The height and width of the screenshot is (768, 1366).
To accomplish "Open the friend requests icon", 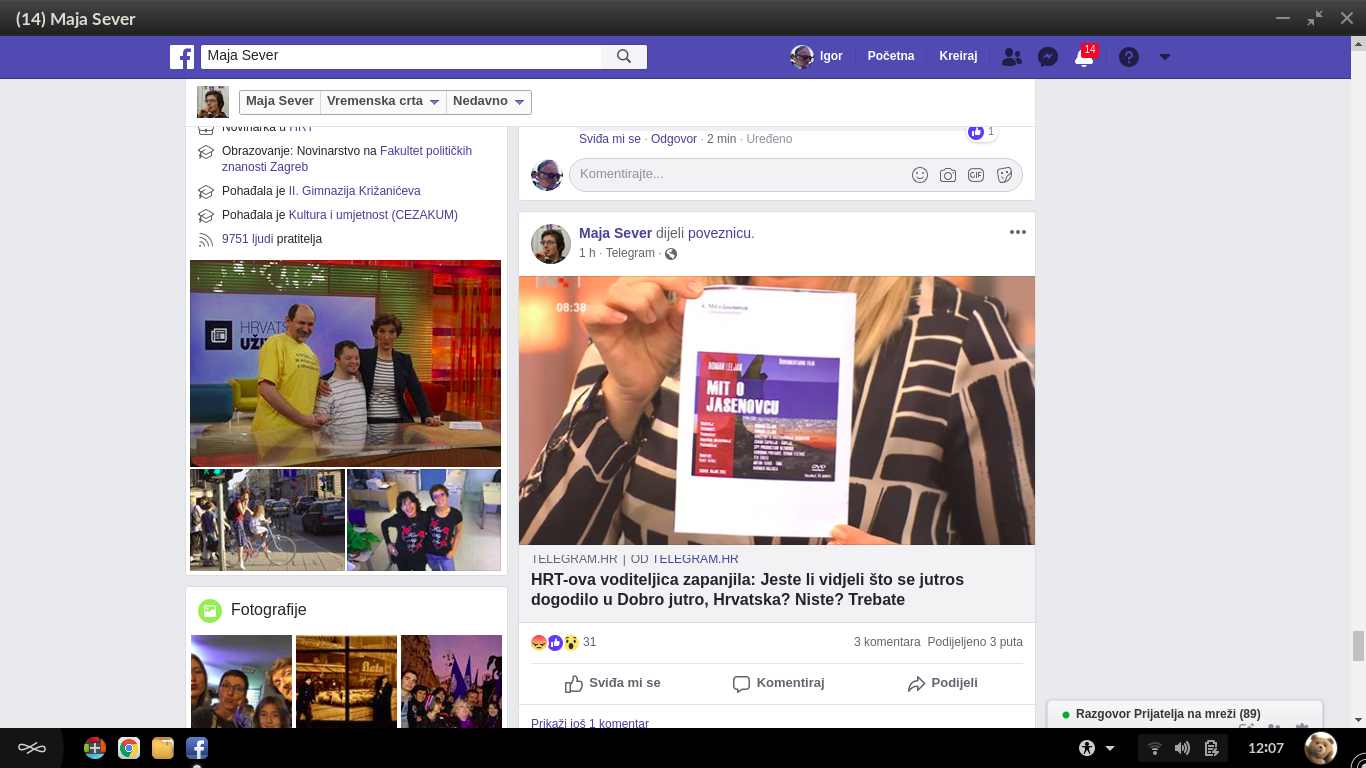I will 1011,56.
